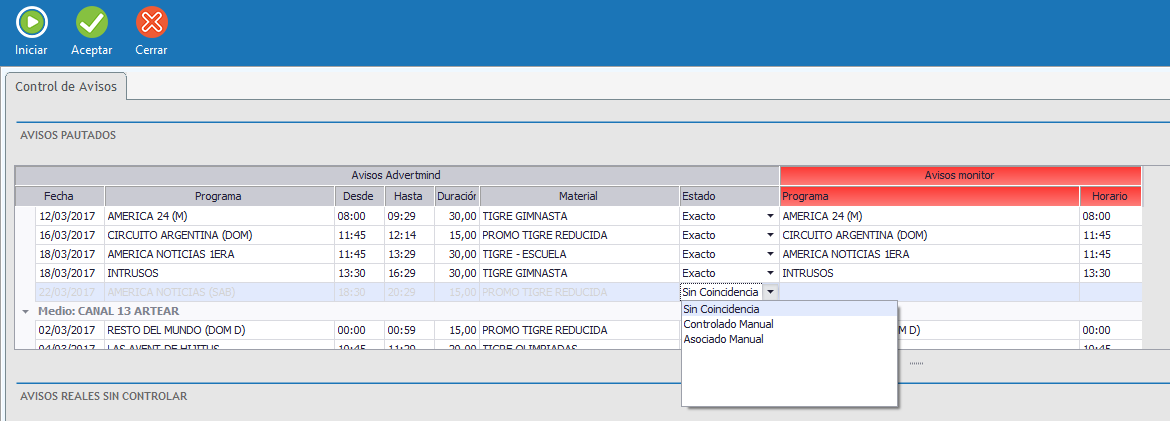Open Estado dropdown for AMERICA 24 (M) row
1170x421 pixels.
(769, 216)
